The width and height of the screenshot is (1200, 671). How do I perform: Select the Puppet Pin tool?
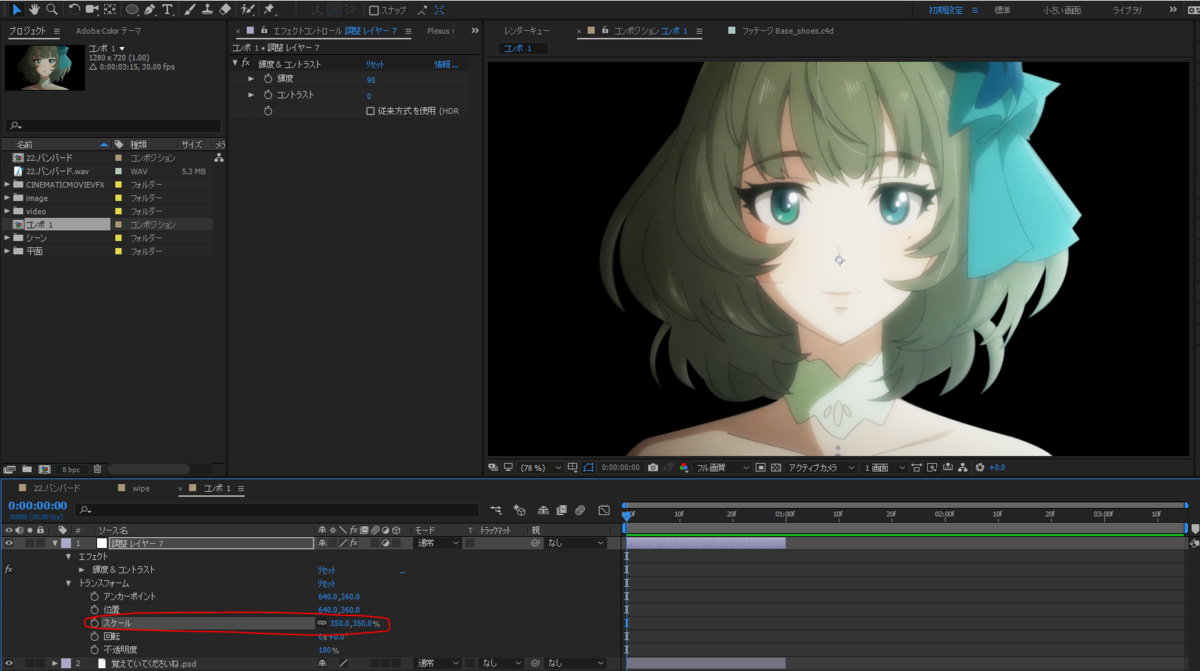pyautogui.click(x=269, y=10)
